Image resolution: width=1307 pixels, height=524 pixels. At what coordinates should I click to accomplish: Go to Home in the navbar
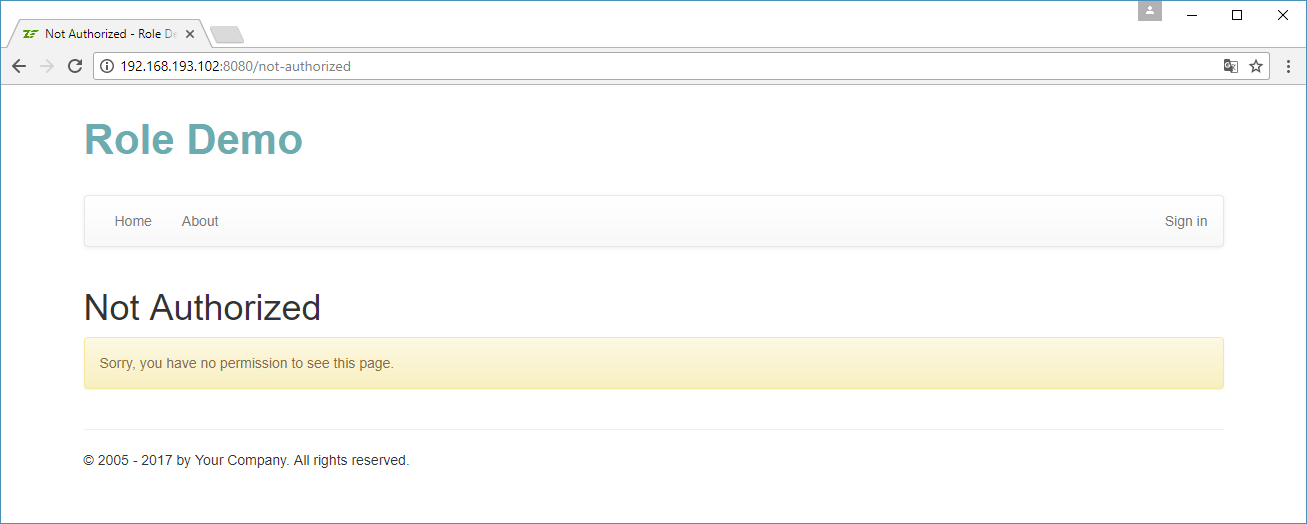(x=133, y=221)
